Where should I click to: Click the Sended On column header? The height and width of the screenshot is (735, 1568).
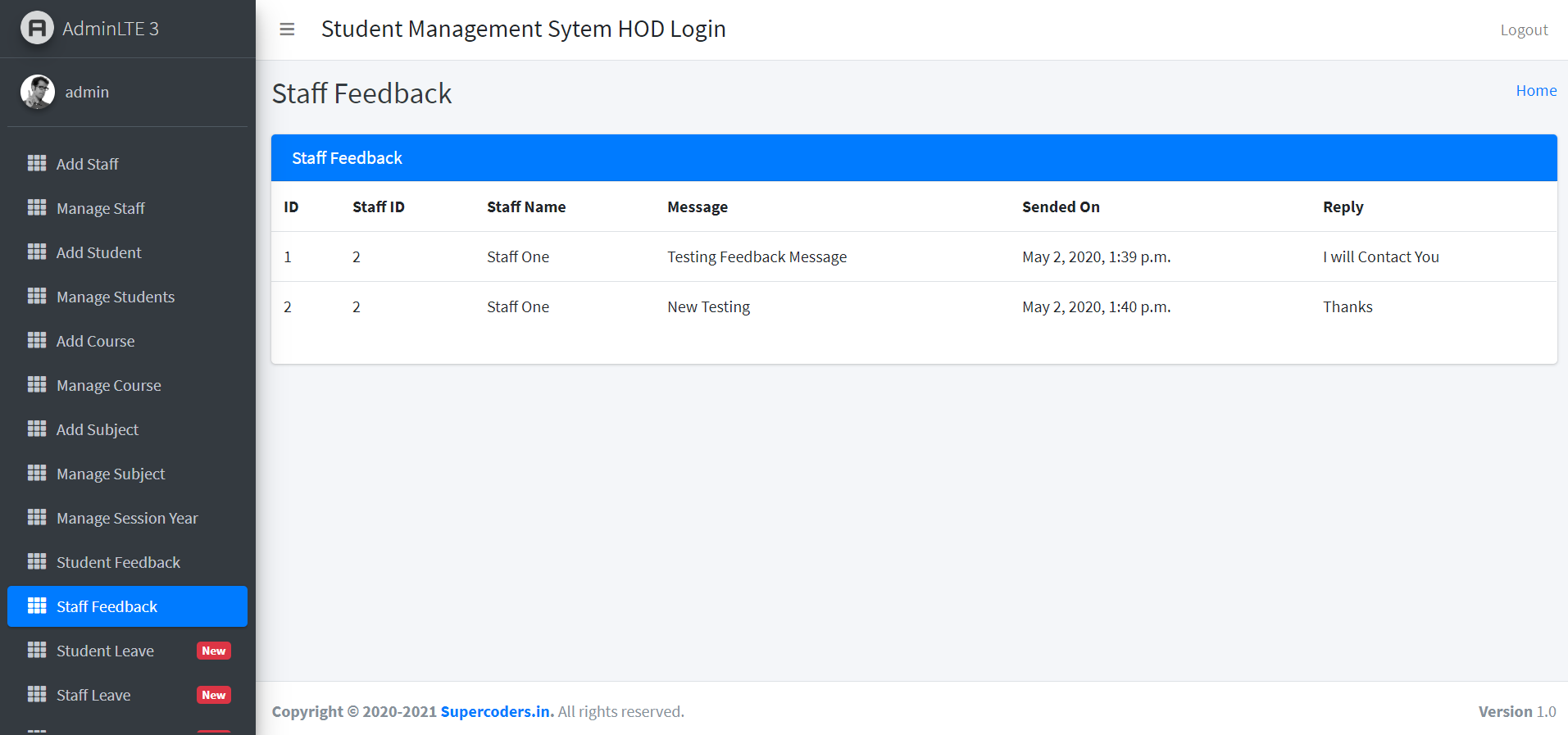pos(1061,207)
